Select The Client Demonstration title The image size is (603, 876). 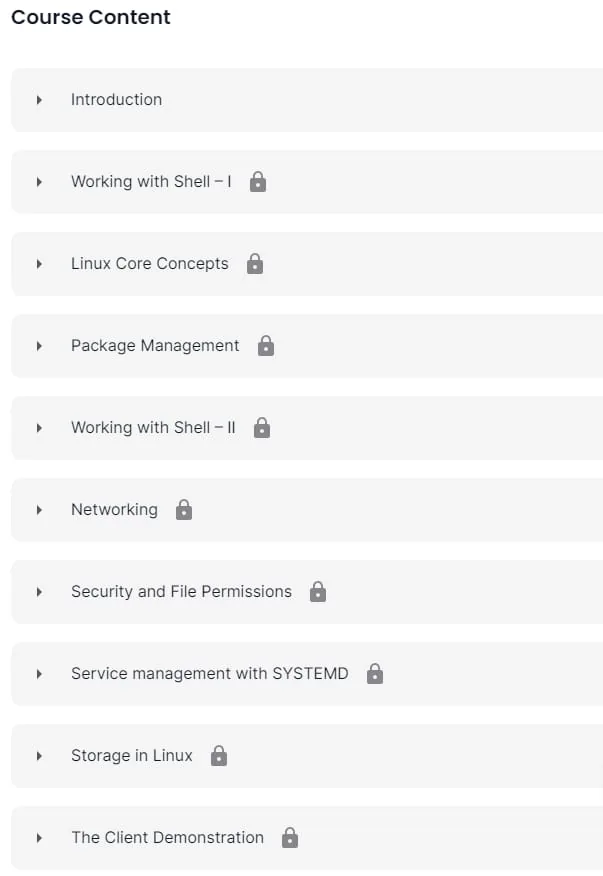click(167, 837)
